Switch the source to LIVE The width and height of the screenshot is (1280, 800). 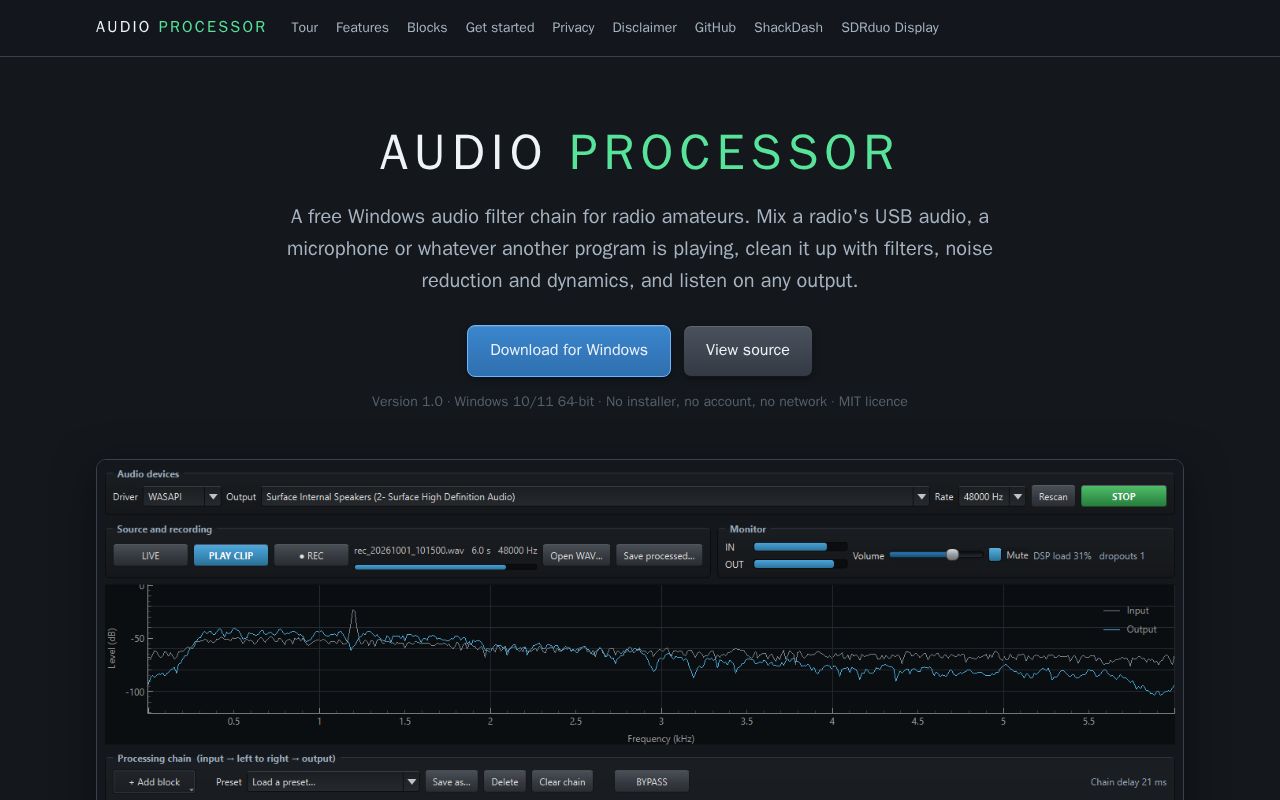pos(151,555)
